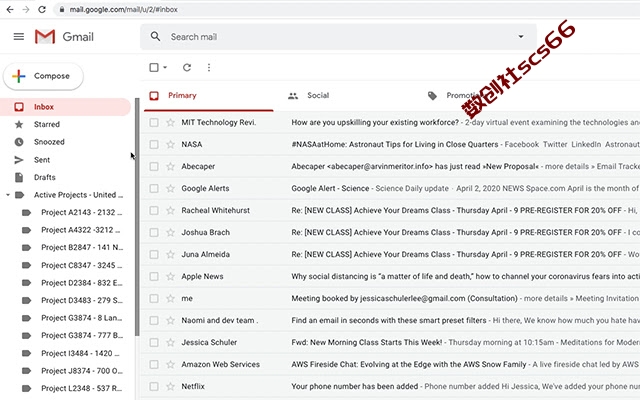Collapse the Active Projects label tree
The height and width of the screenshot is (400, 640).
[8, 195]
